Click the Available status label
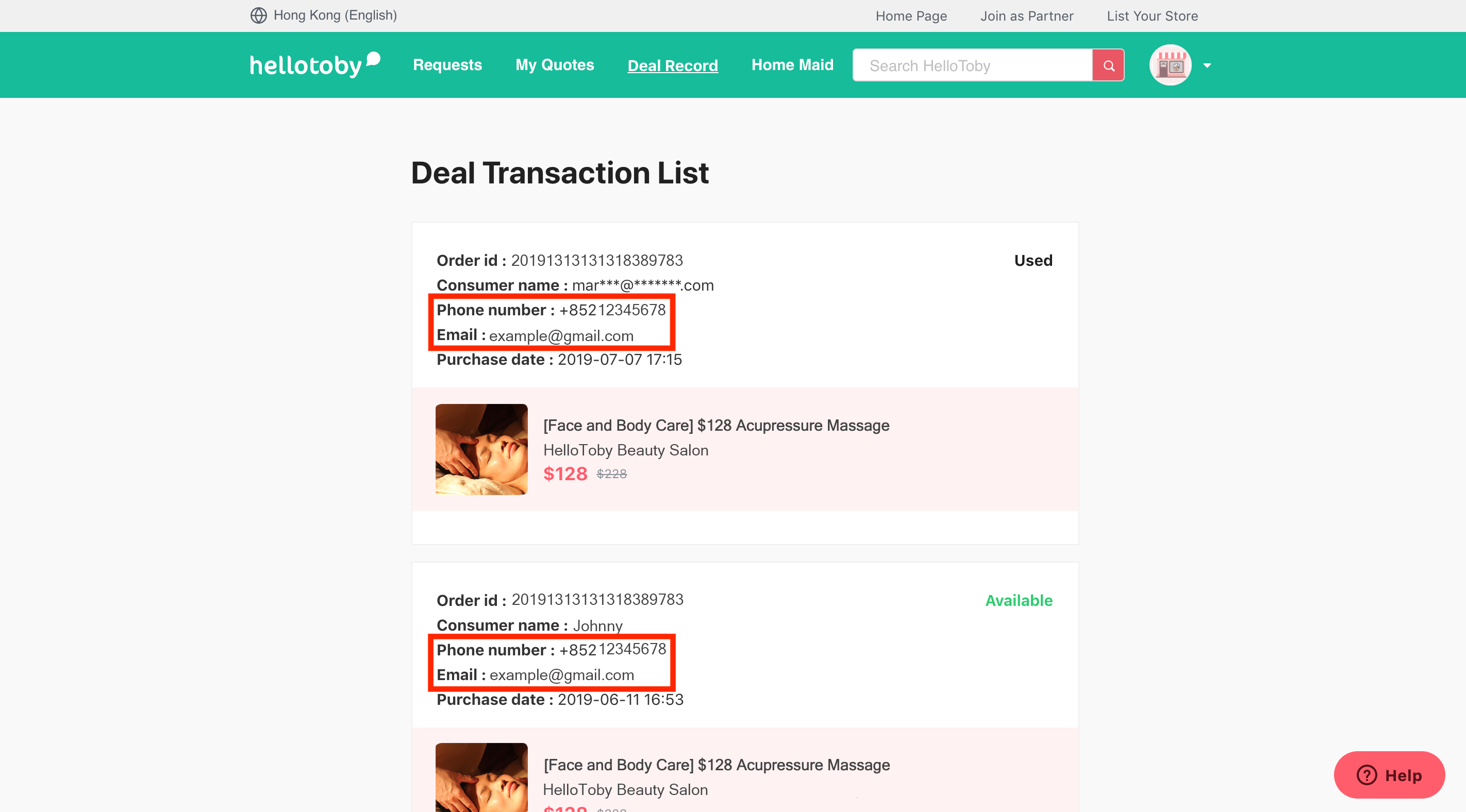Viewport: 1466px width, 812px height. pyautogui.click(x=1019, y=600)
